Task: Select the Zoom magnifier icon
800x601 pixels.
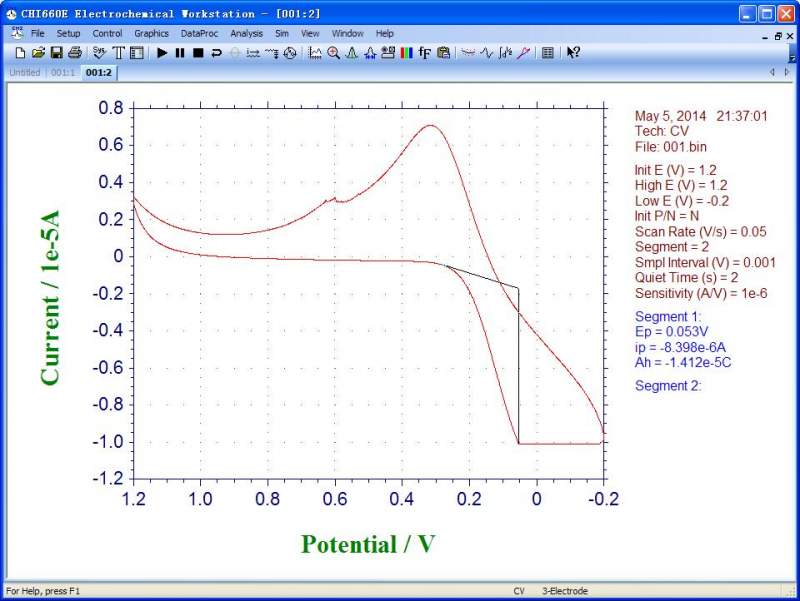Action: pyautogui.click(x=334, y=53)
